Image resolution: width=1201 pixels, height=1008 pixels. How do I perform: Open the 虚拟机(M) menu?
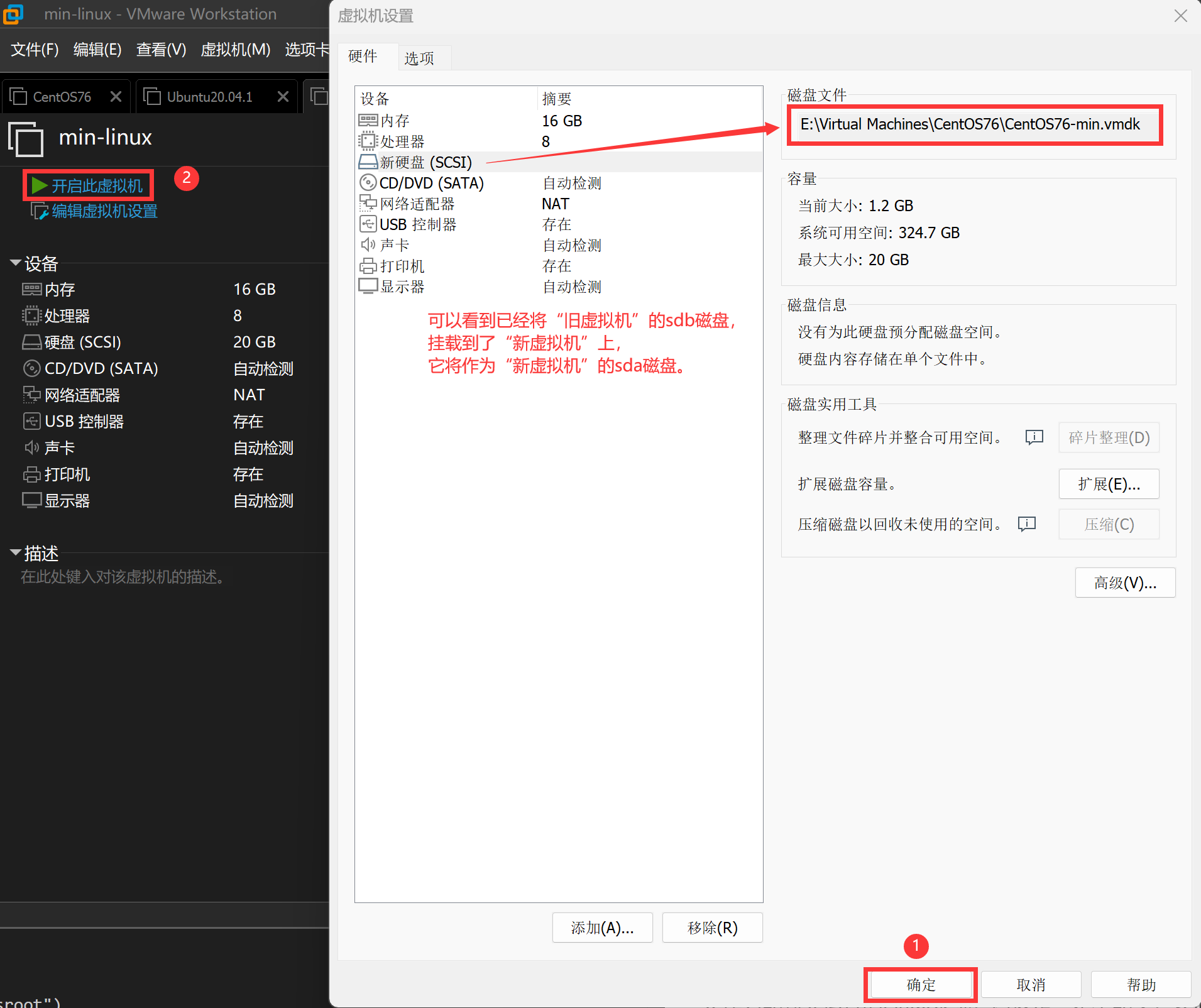[x=235, y=49]
